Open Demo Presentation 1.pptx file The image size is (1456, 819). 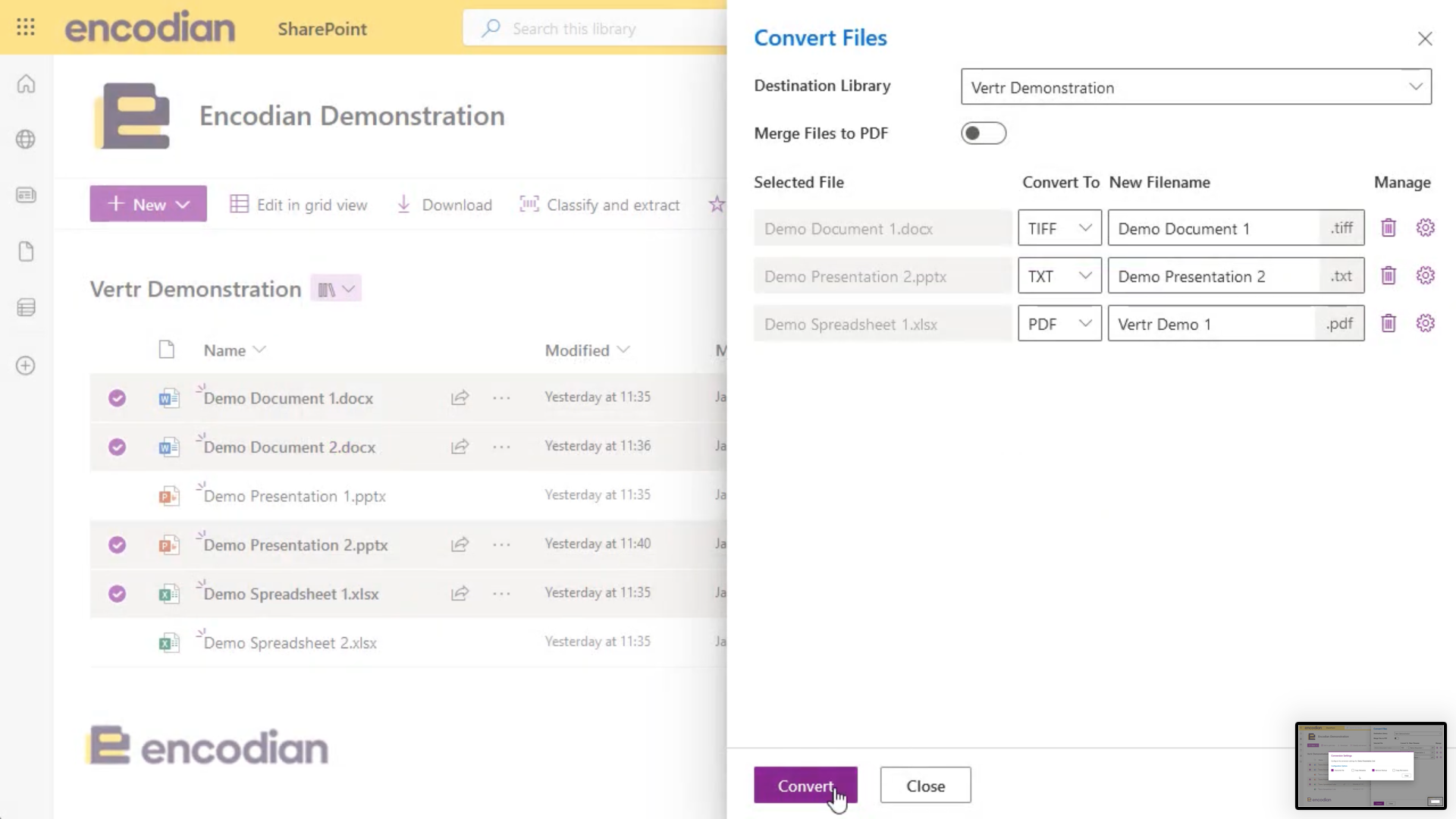[x=294, y=496]
